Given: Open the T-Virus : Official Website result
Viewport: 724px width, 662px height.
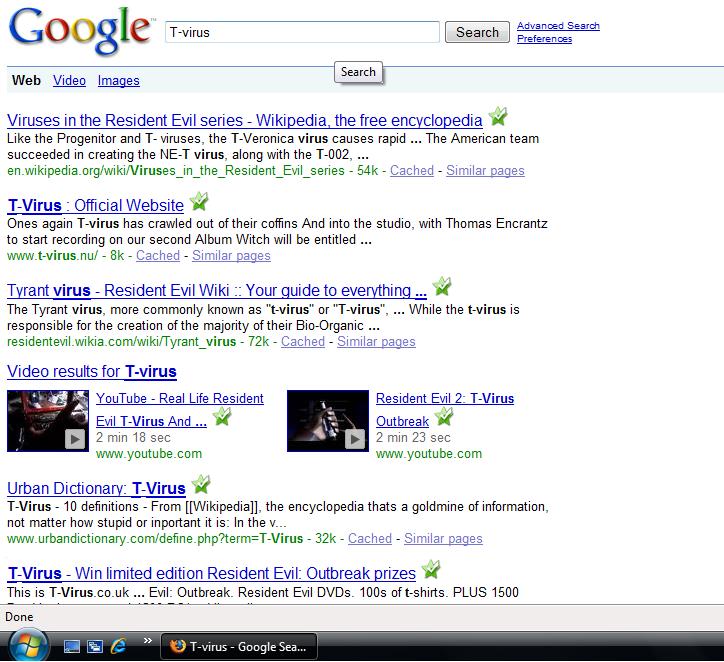Looking at the screenshot, I should (x=96, y=205).
